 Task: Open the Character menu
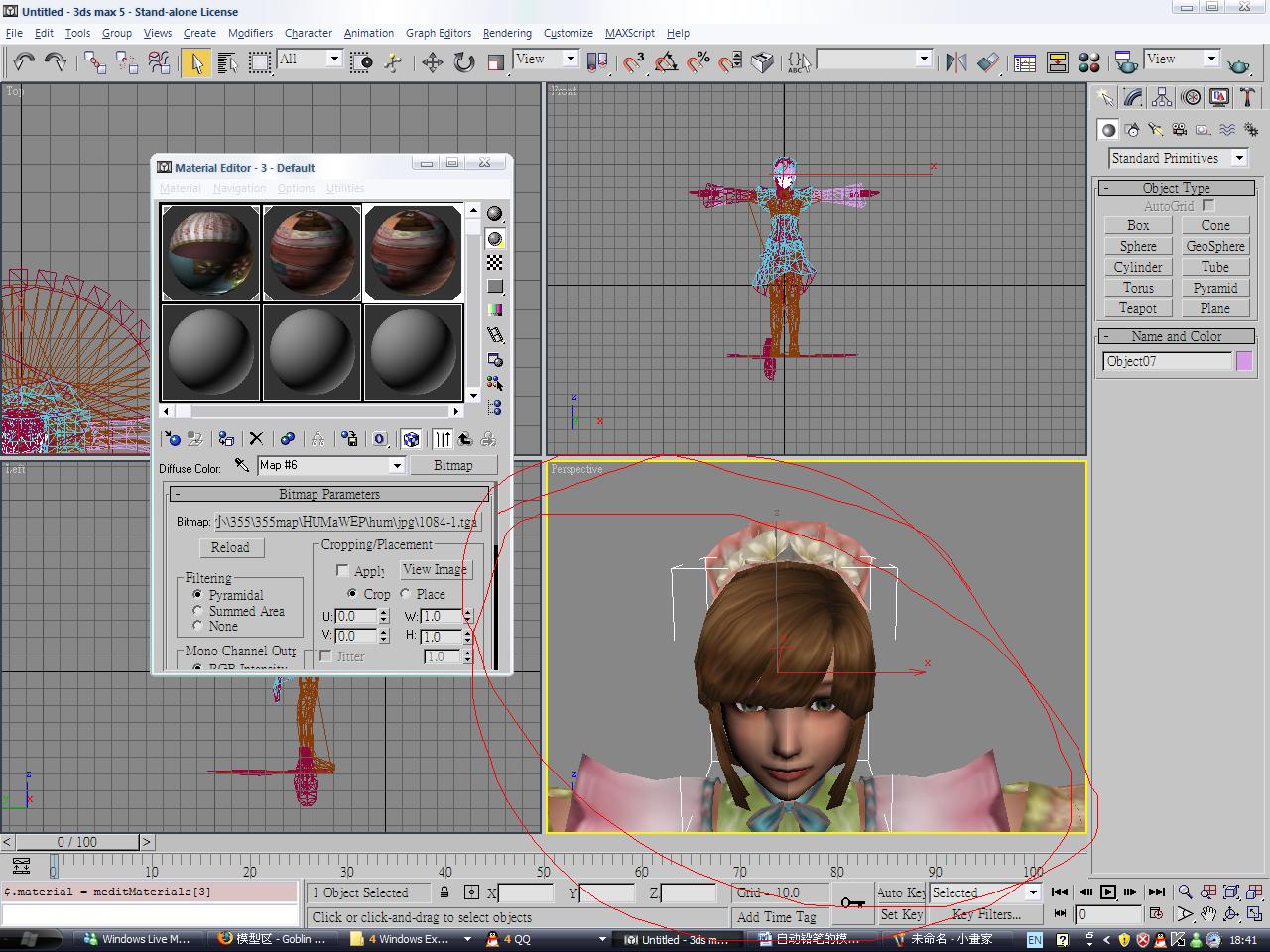click(x=309, y=33)
